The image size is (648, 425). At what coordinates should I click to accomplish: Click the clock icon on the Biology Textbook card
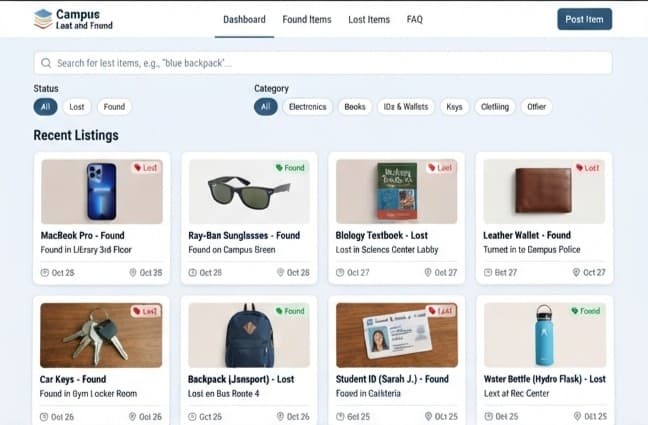(x=340, y=272)
